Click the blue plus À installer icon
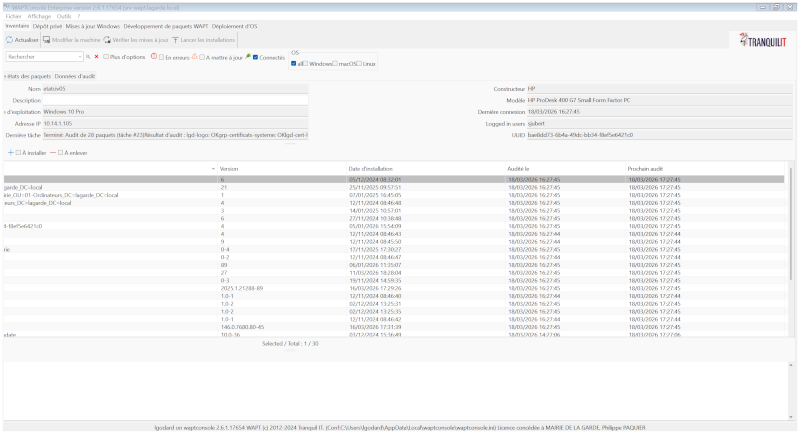800x434 pixels. 9,152
